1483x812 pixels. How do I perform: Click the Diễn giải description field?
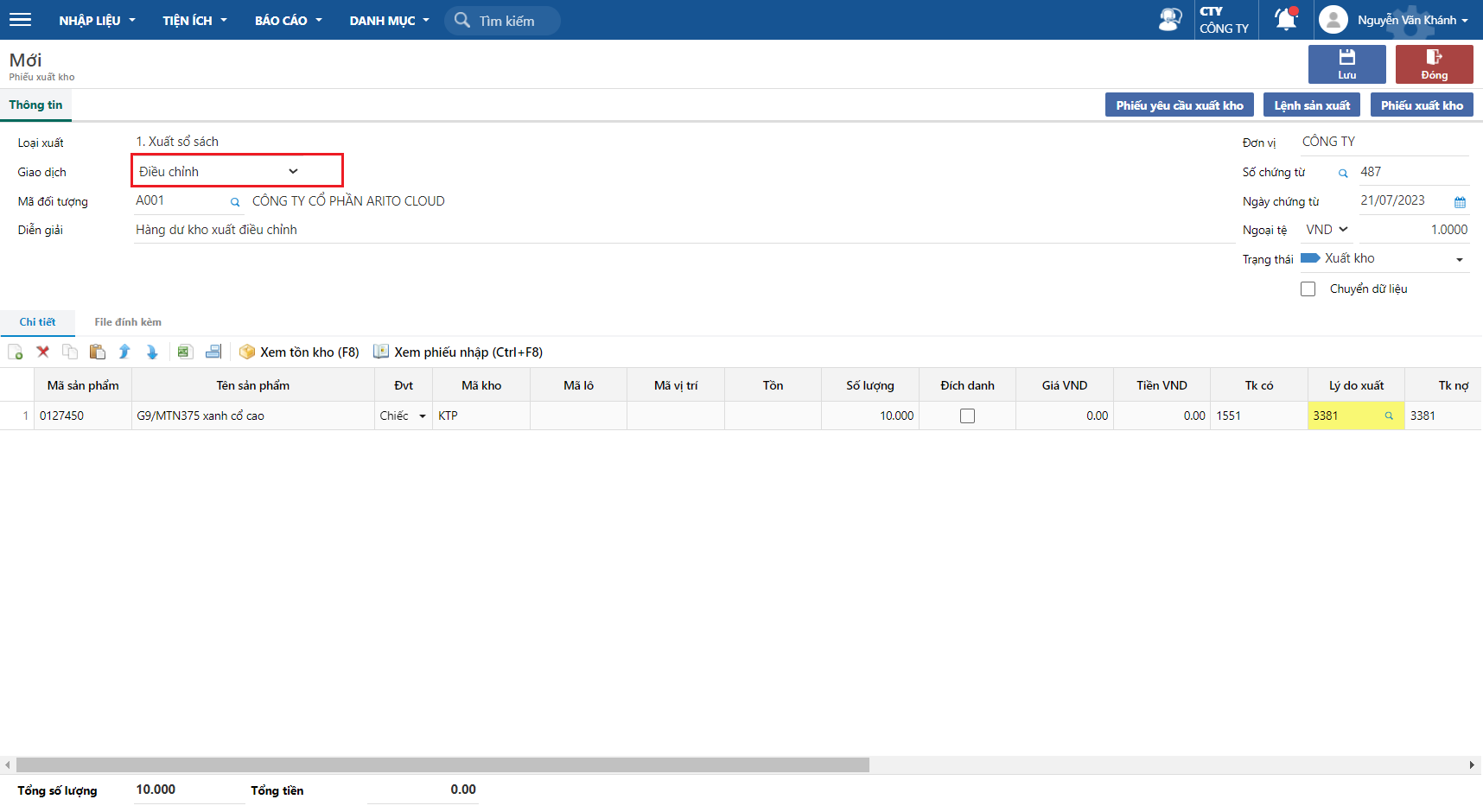[683, 230]
